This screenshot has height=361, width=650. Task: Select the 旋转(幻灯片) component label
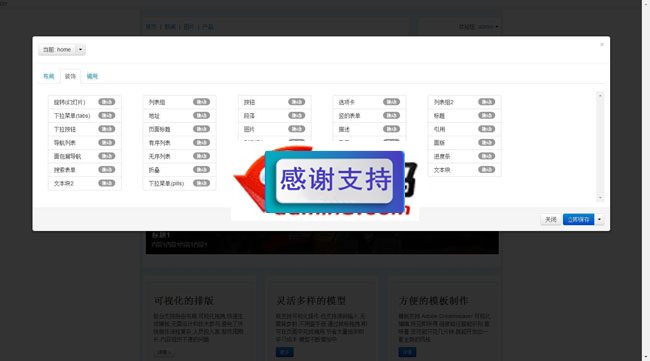(69, 102)
